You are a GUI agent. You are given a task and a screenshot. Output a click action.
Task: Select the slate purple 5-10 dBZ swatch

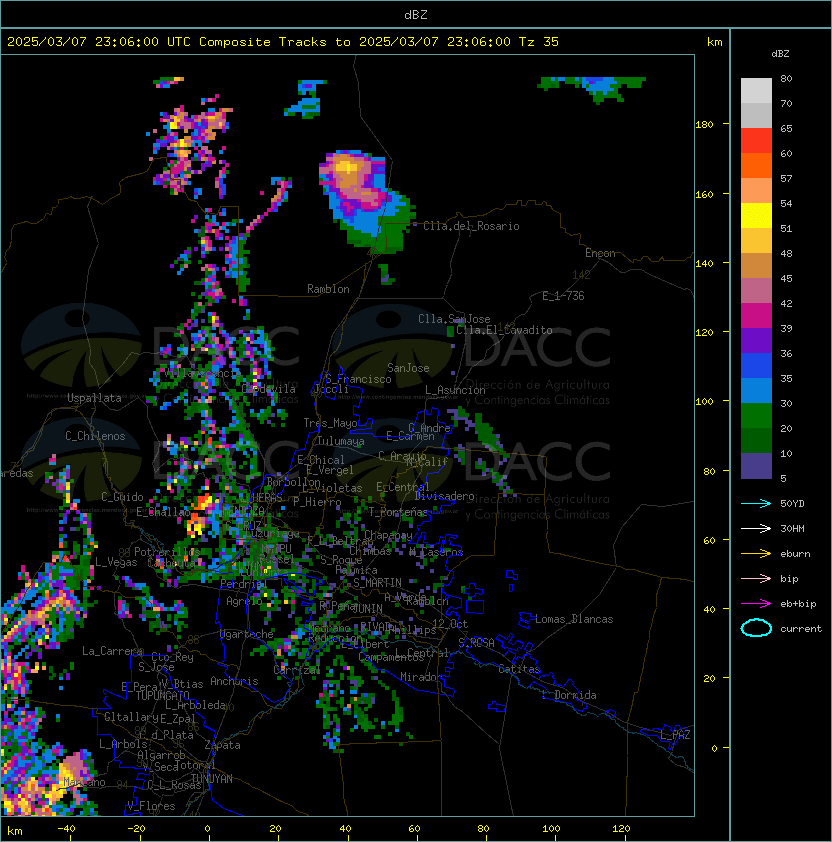point(756,466)
